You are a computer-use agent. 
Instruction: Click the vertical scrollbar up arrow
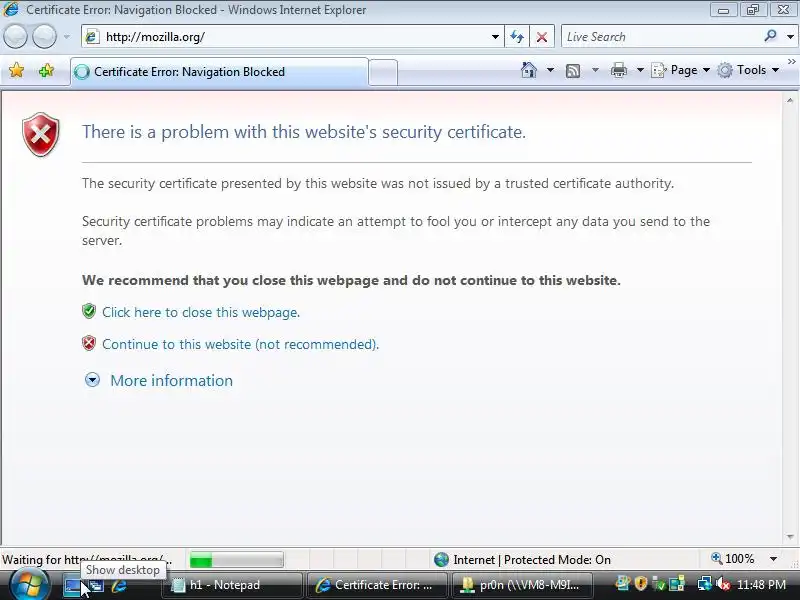[790, 101]
